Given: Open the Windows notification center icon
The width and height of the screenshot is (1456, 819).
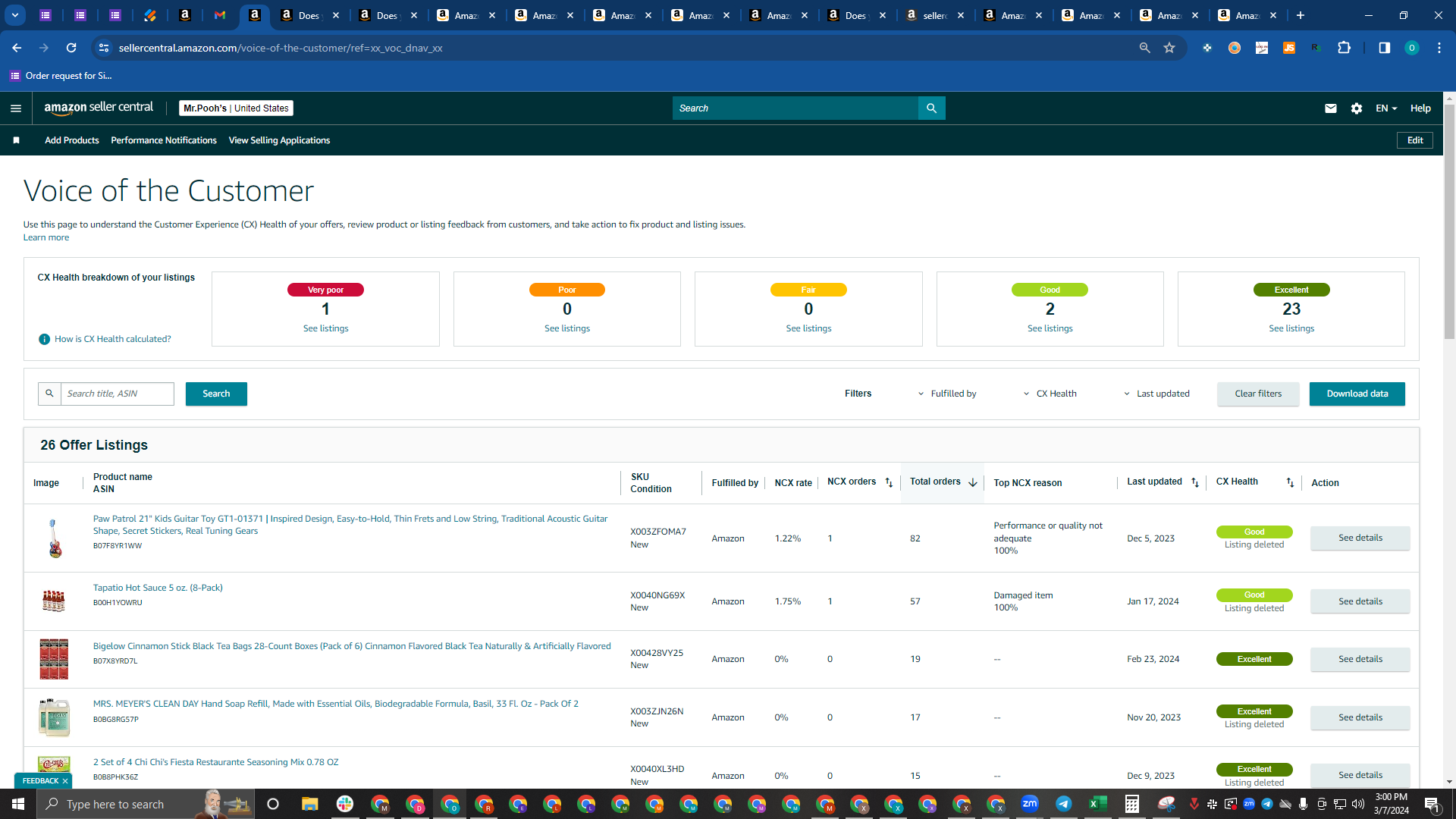Looking at the screenshot, I should 1432,804.
